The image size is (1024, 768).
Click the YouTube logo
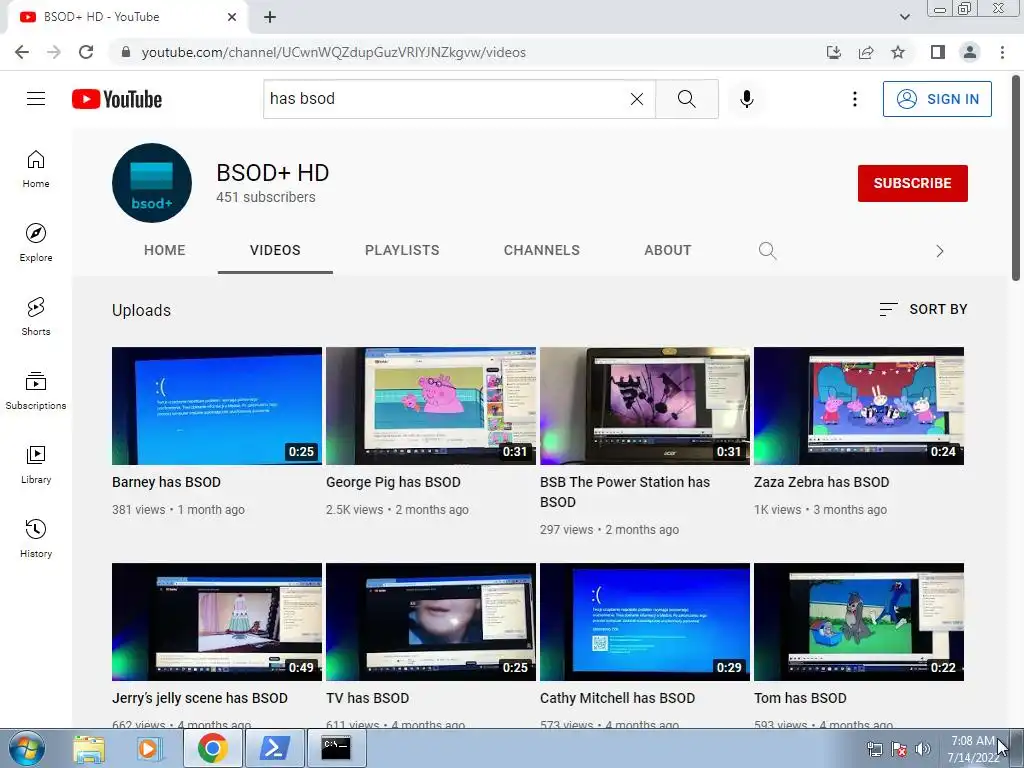(117, 99)
